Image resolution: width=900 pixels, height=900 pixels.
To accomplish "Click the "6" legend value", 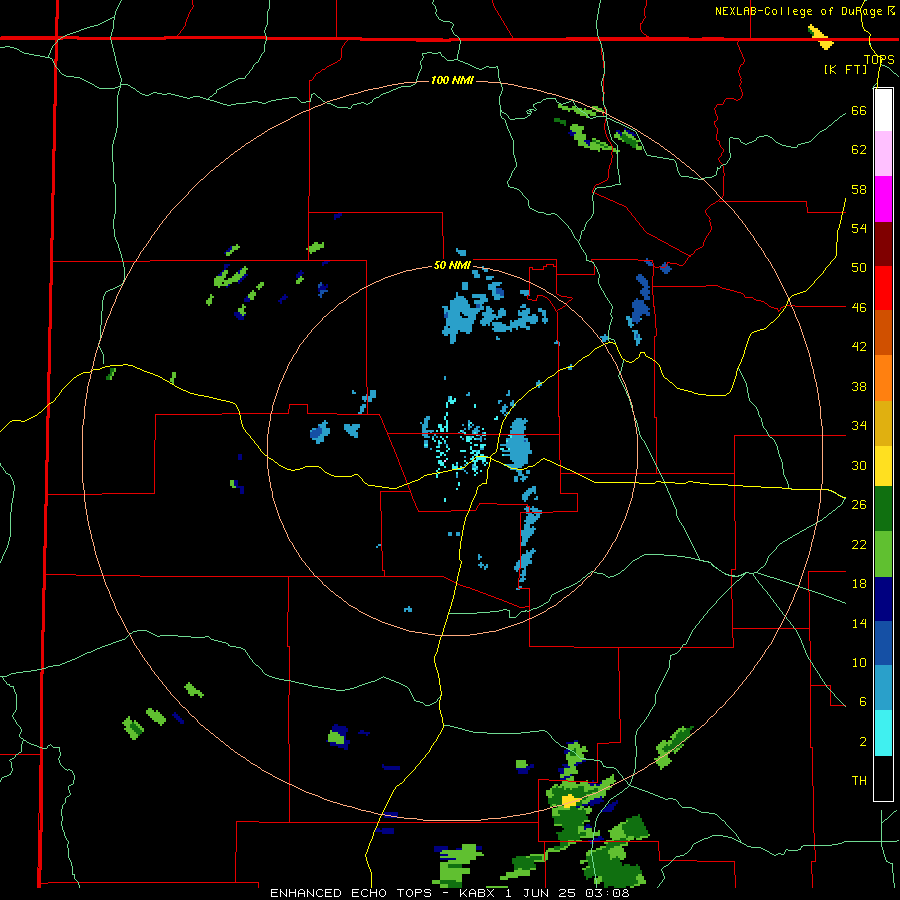I will click(x=862, y=702).
